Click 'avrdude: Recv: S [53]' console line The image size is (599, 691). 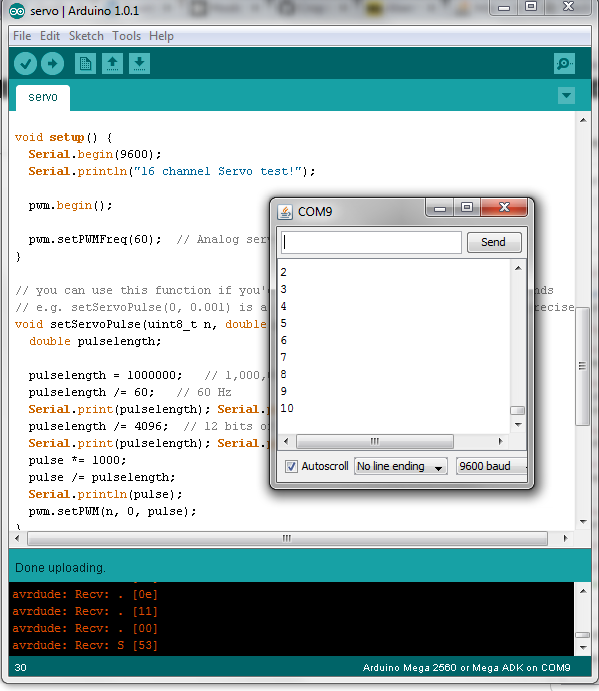pyautogui.click(x=85, y=646)
